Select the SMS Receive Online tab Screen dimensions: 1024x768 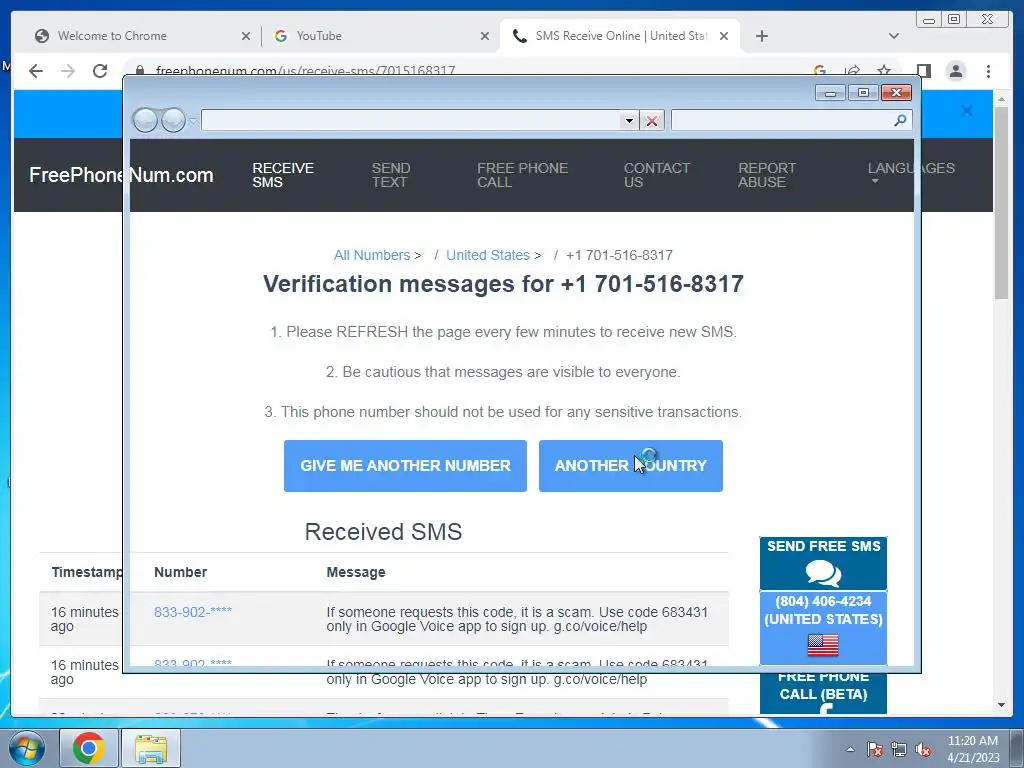pos(619,36)
